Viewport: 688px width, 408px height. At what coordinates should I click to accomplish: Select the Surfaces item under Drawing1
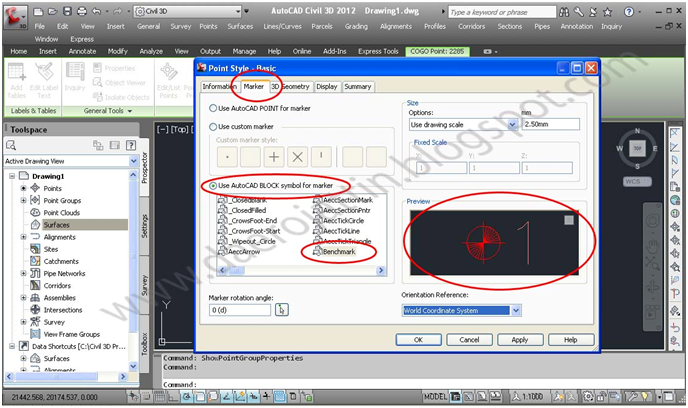tap(56, 225)
